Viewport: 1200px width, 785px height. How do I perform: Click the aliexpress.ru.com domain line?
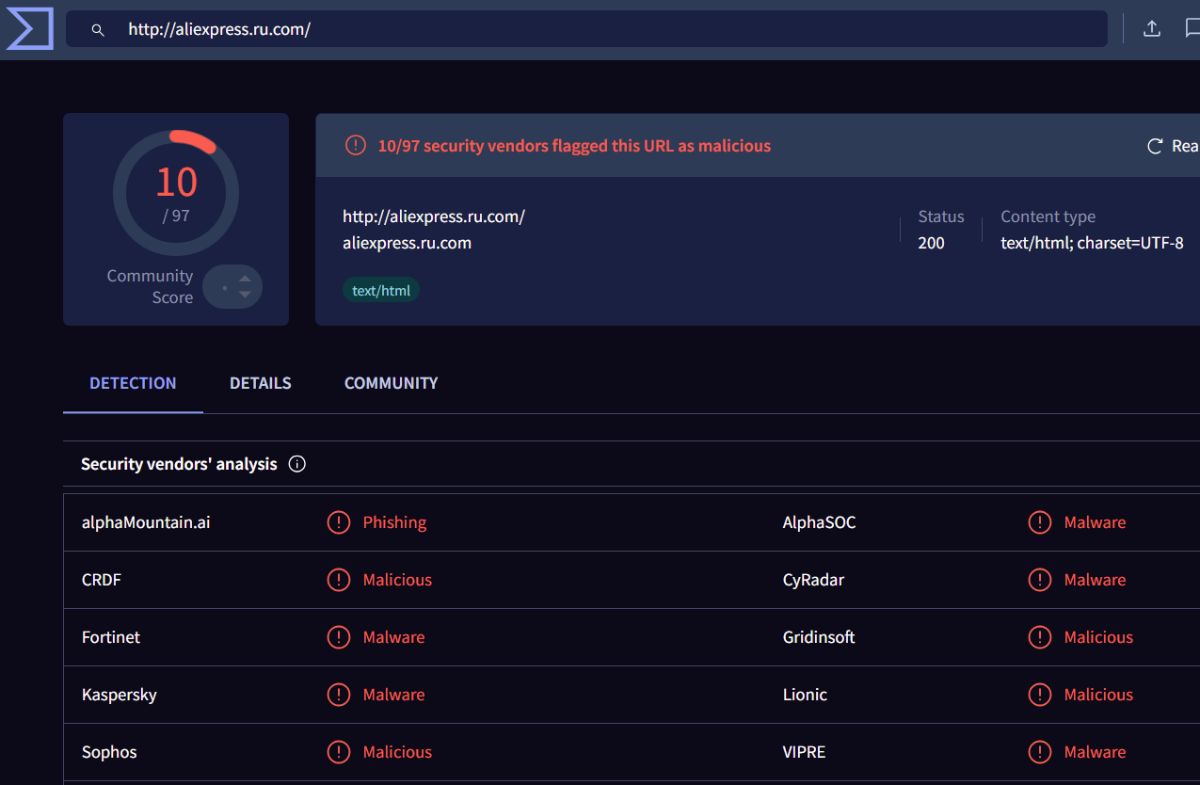(407, 243)
